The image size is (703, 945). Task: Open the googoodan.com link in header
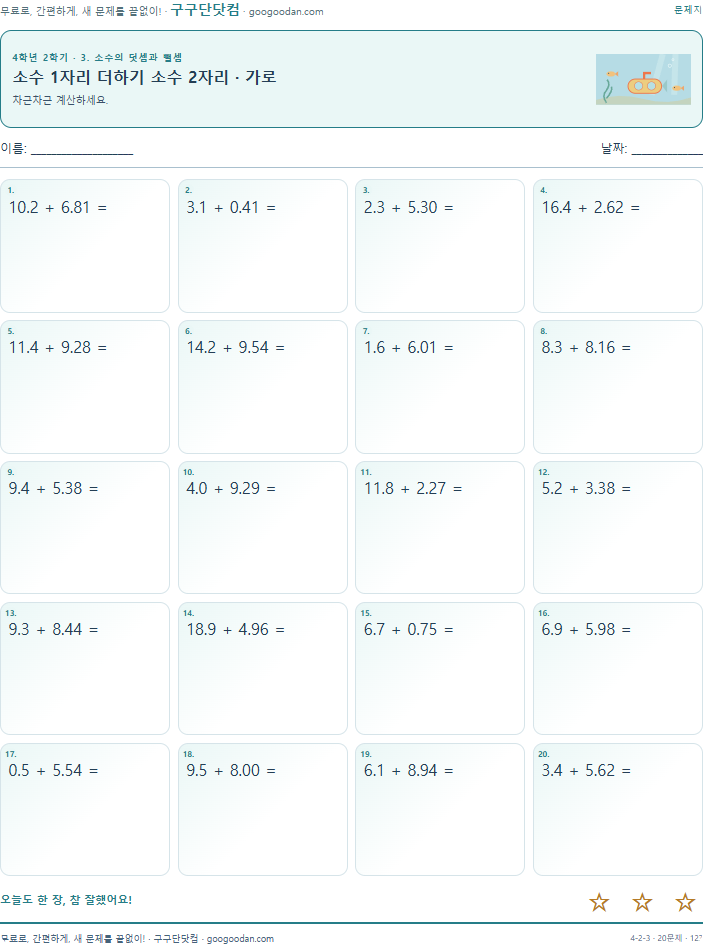point(286,11)
